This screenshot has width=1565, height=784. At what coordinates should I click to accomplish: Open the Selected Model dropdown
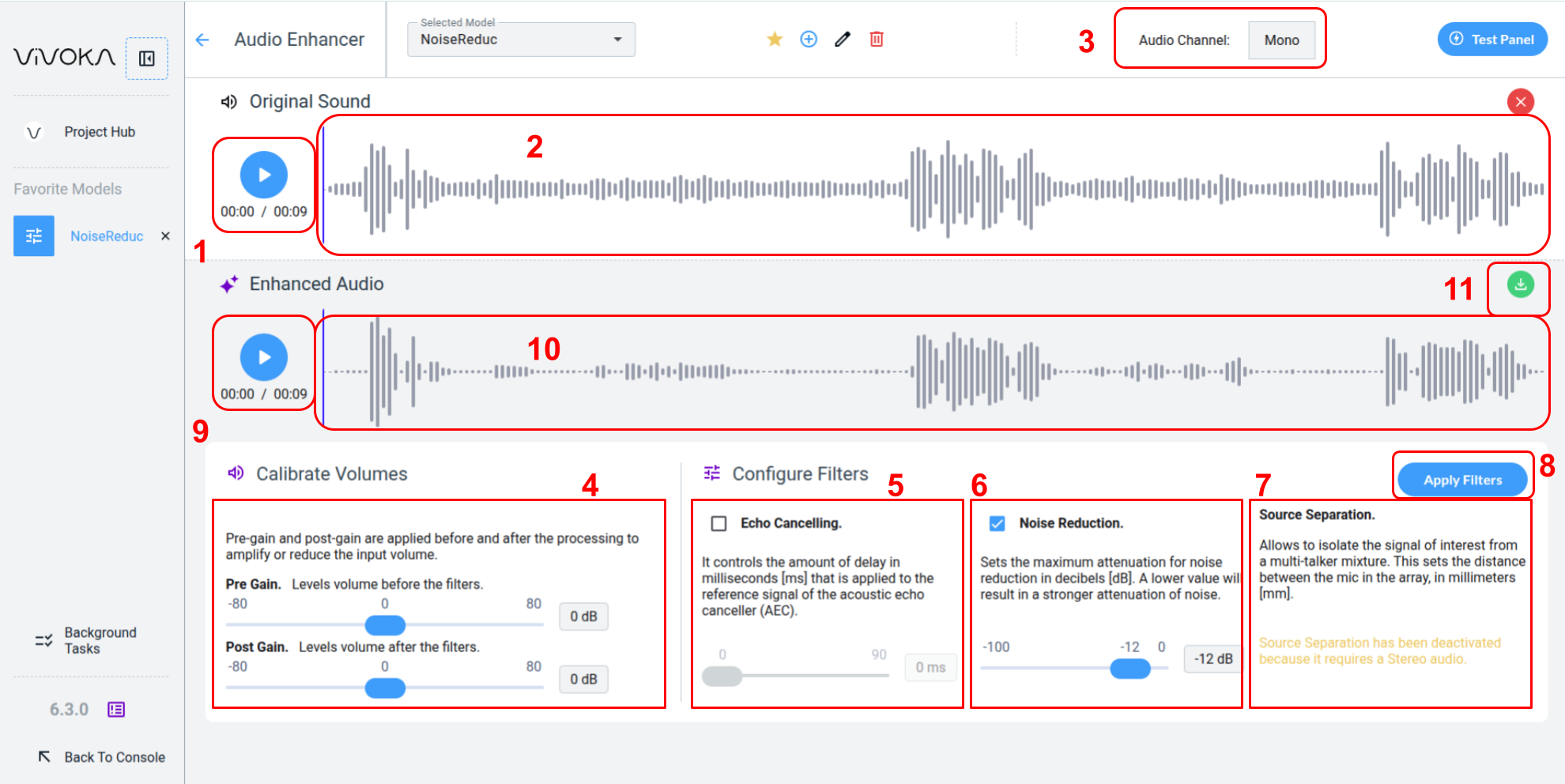tap(521, 40)
